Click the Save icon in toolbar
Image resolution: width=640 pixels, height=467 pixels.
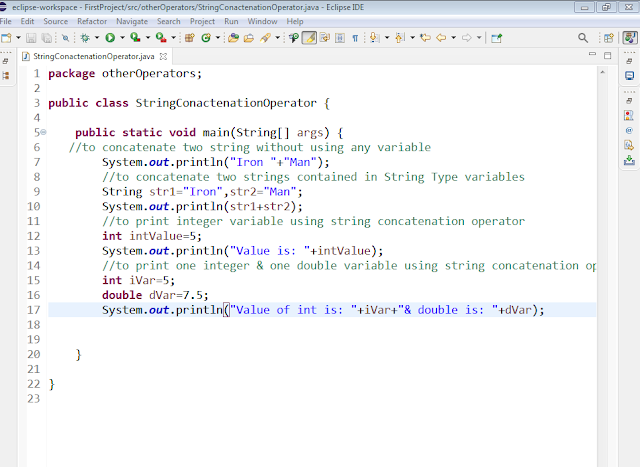[x=31, y=38]
